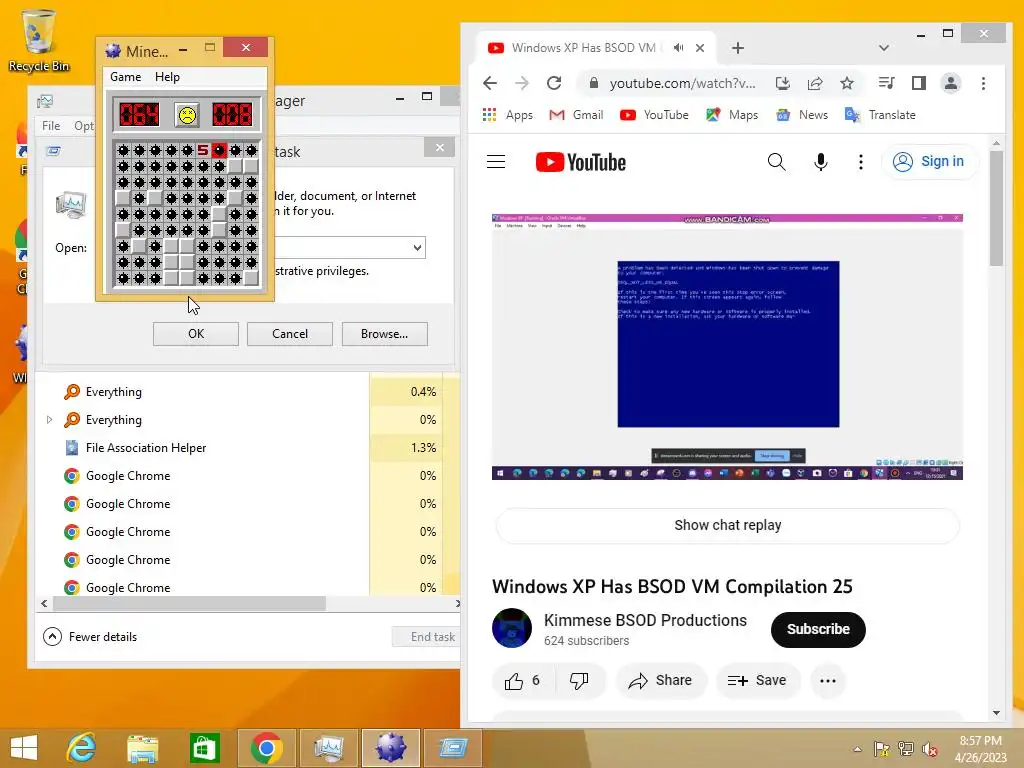The width and height of the screenshot is (1024, 768).
Task: Click the Sign in button on YouTube
Action: click(929, 161)
